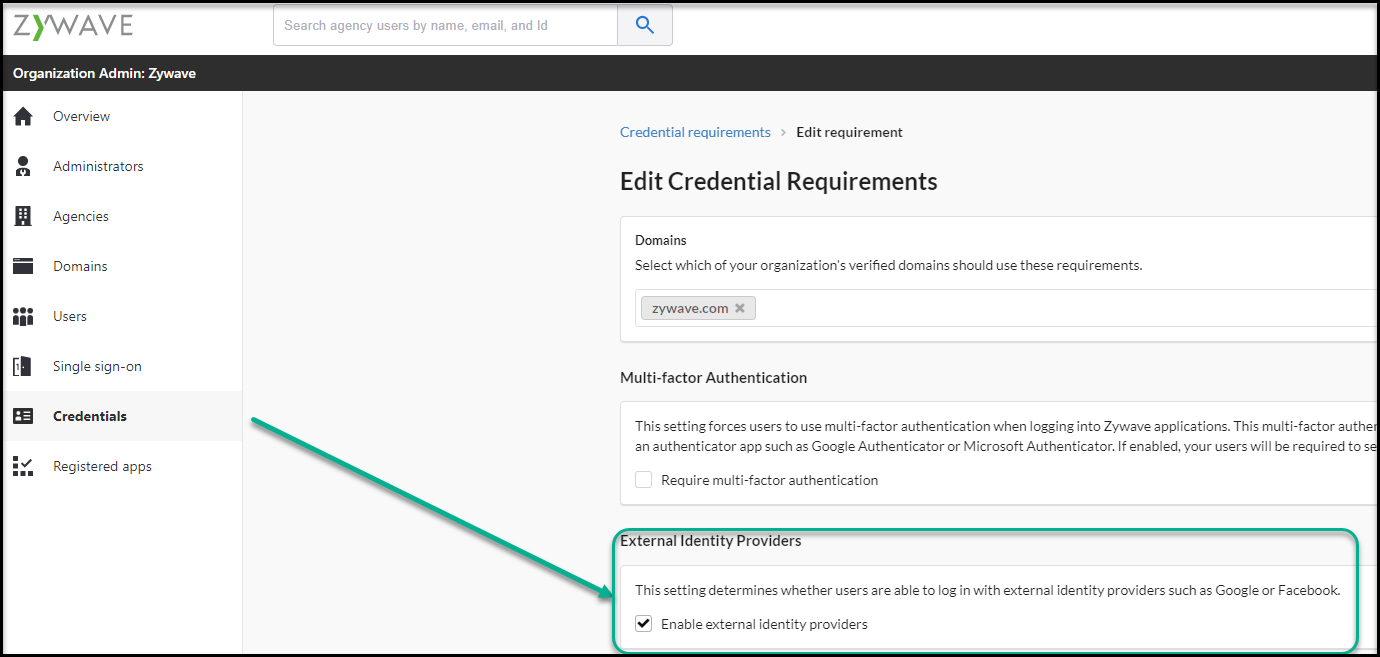Select the Domains icon in sidebar
1380x657 pixels.
coord(22,265)
